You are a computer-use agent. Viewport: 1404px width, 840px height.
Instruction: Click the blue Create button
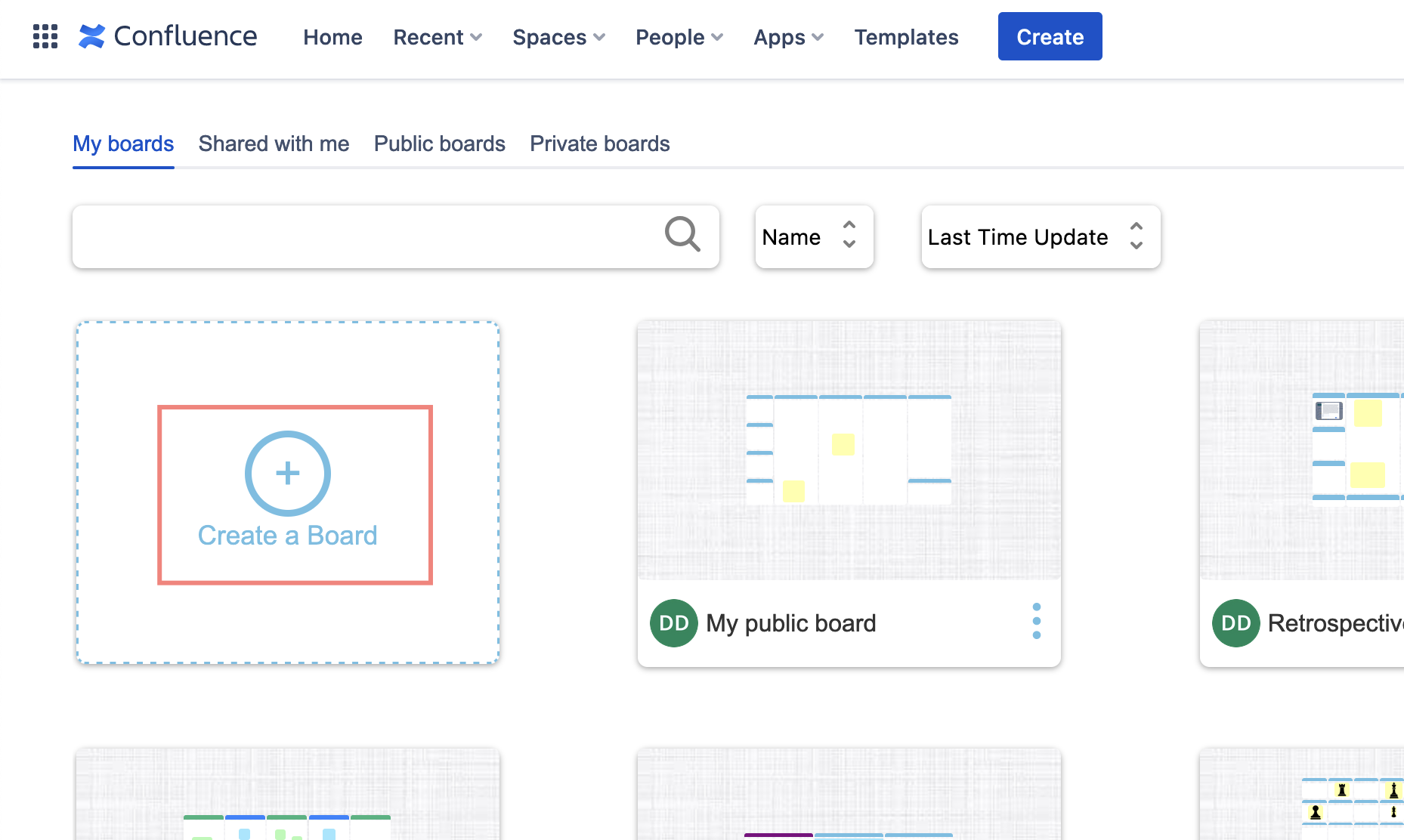1049,36
